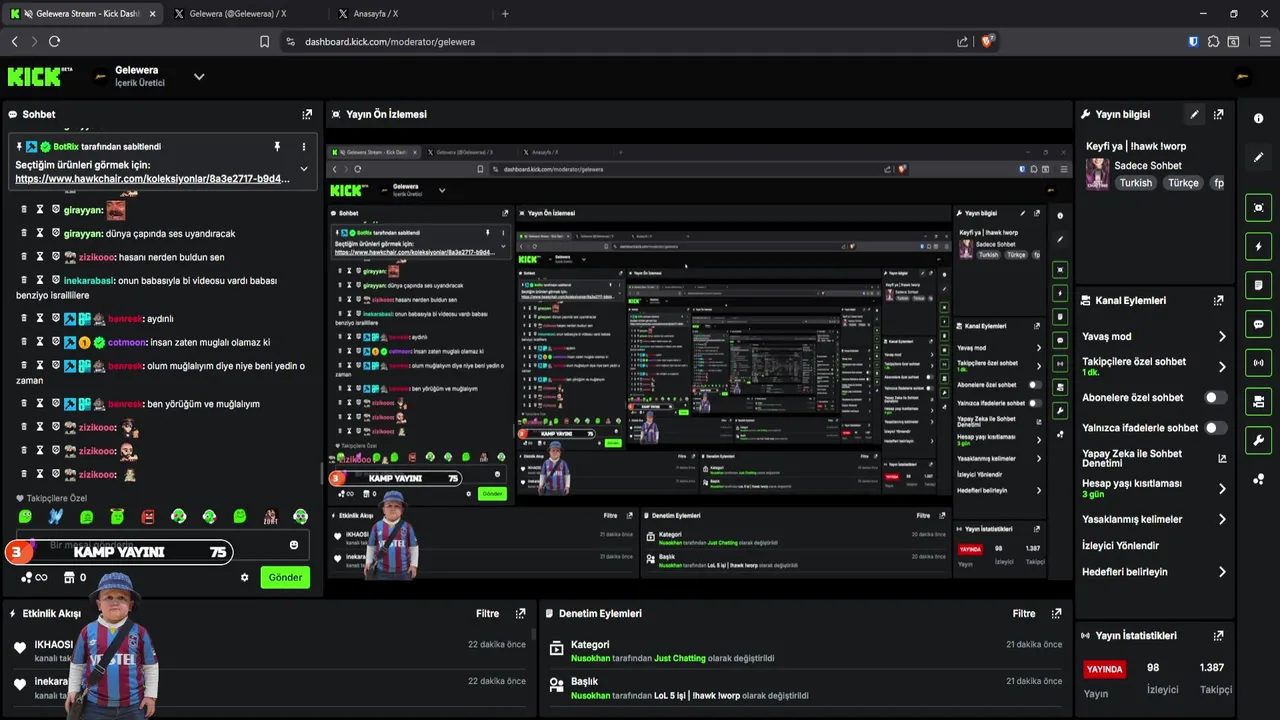Open the Kick gift shop icon
Screen dimensions: 1280x720
[69, 577]
